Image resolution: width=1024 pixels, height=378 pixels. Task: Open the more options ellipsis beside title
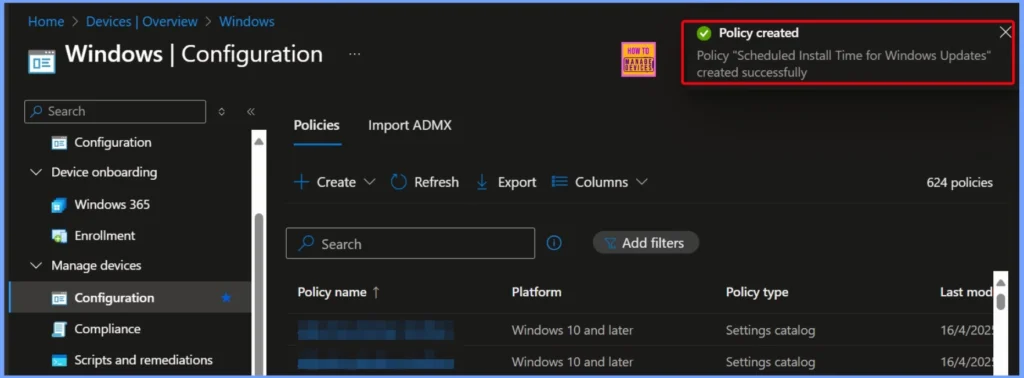tap(355, 54)
